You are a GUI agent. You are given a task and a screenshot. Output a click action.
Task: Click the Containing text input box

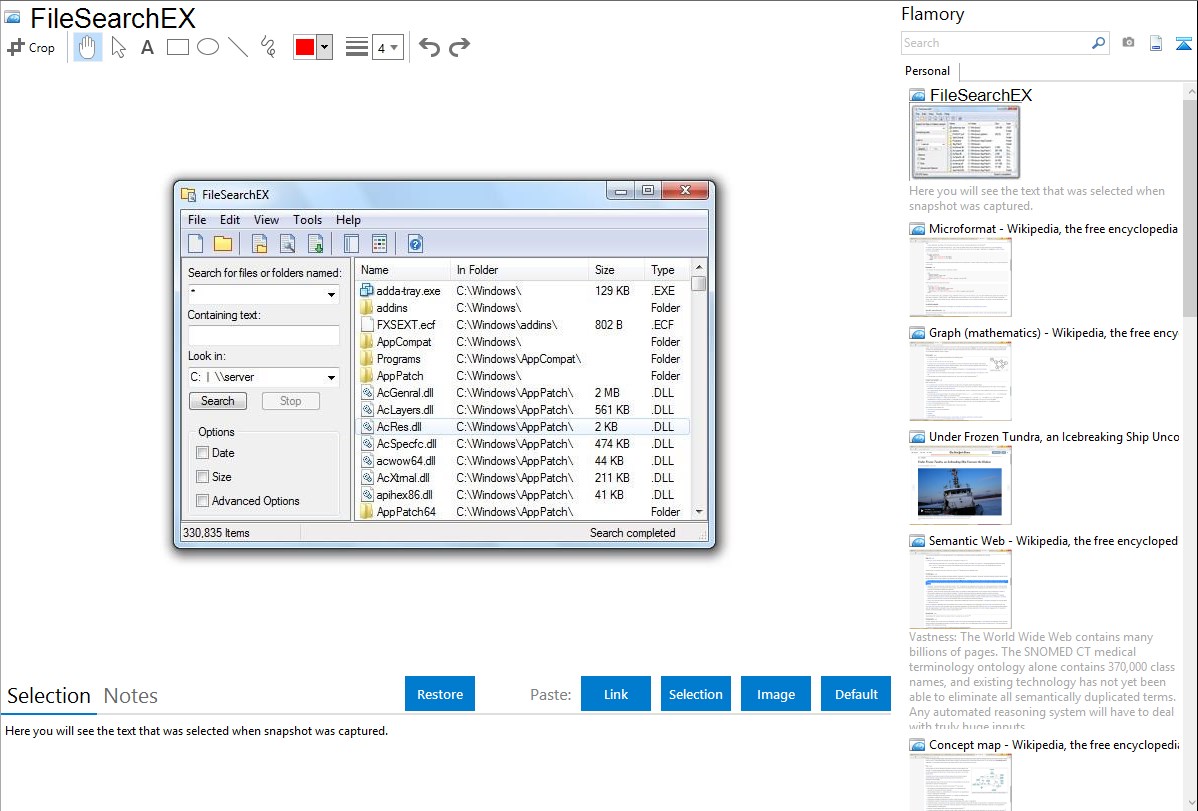click(x=264, y=336)
